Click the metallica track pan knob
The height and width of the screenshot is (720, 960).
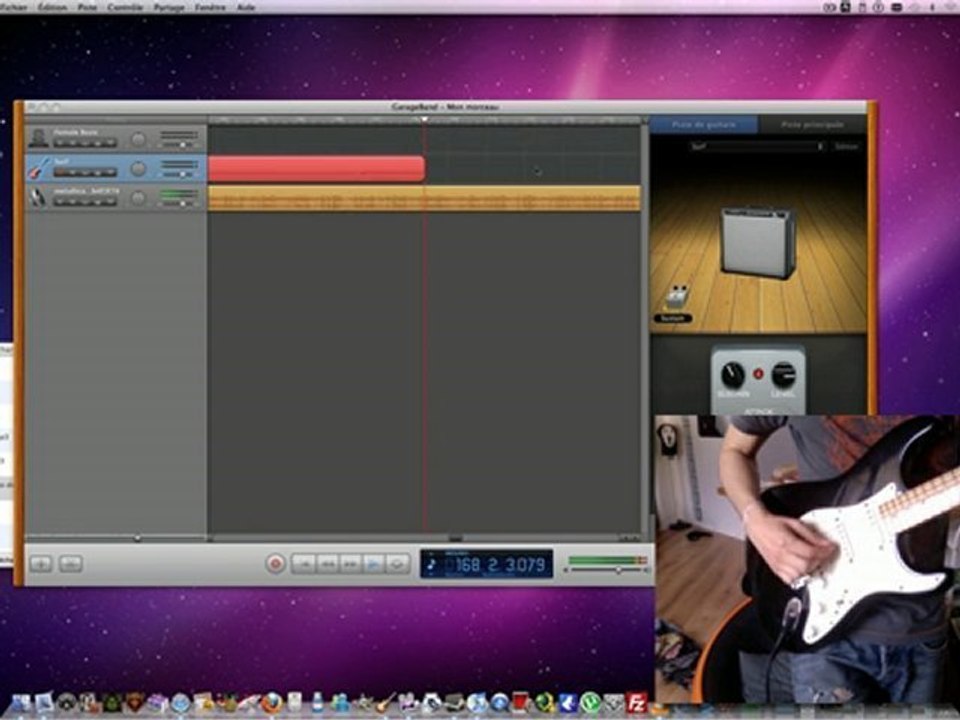[139, 198]
